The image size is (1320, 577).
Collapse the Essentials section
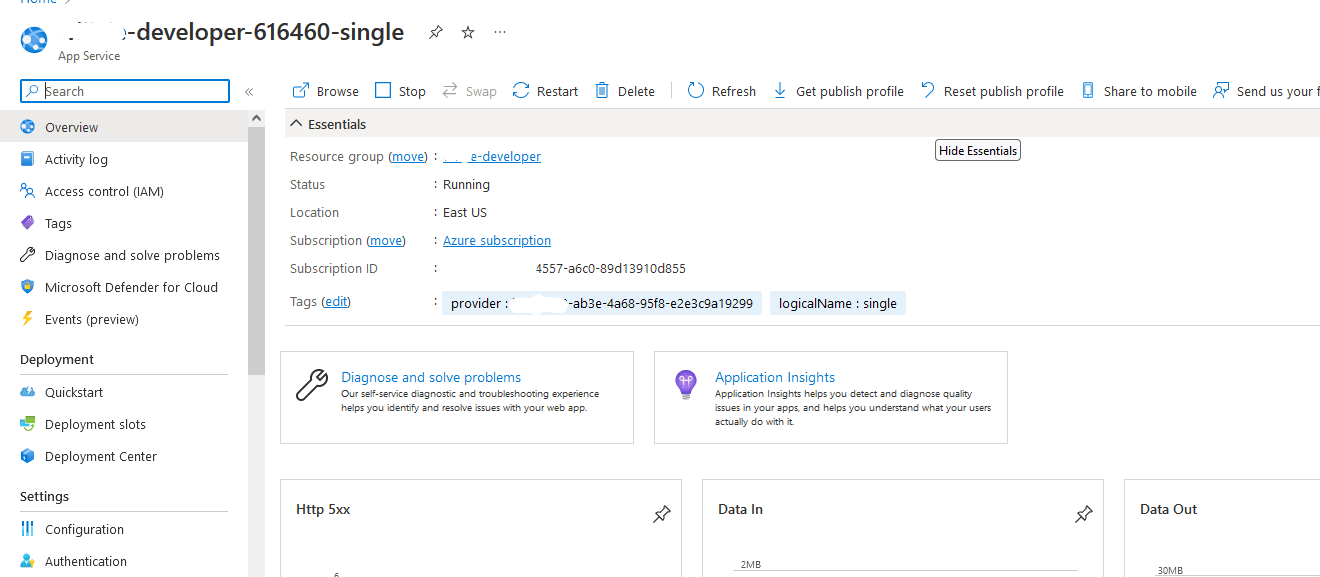coord(328,124)
